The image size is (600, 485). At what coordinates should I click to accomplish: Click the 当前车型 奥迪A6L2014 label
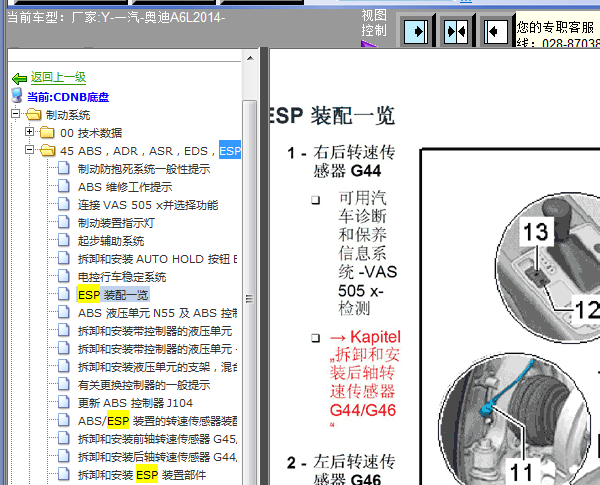click(116, 17)
